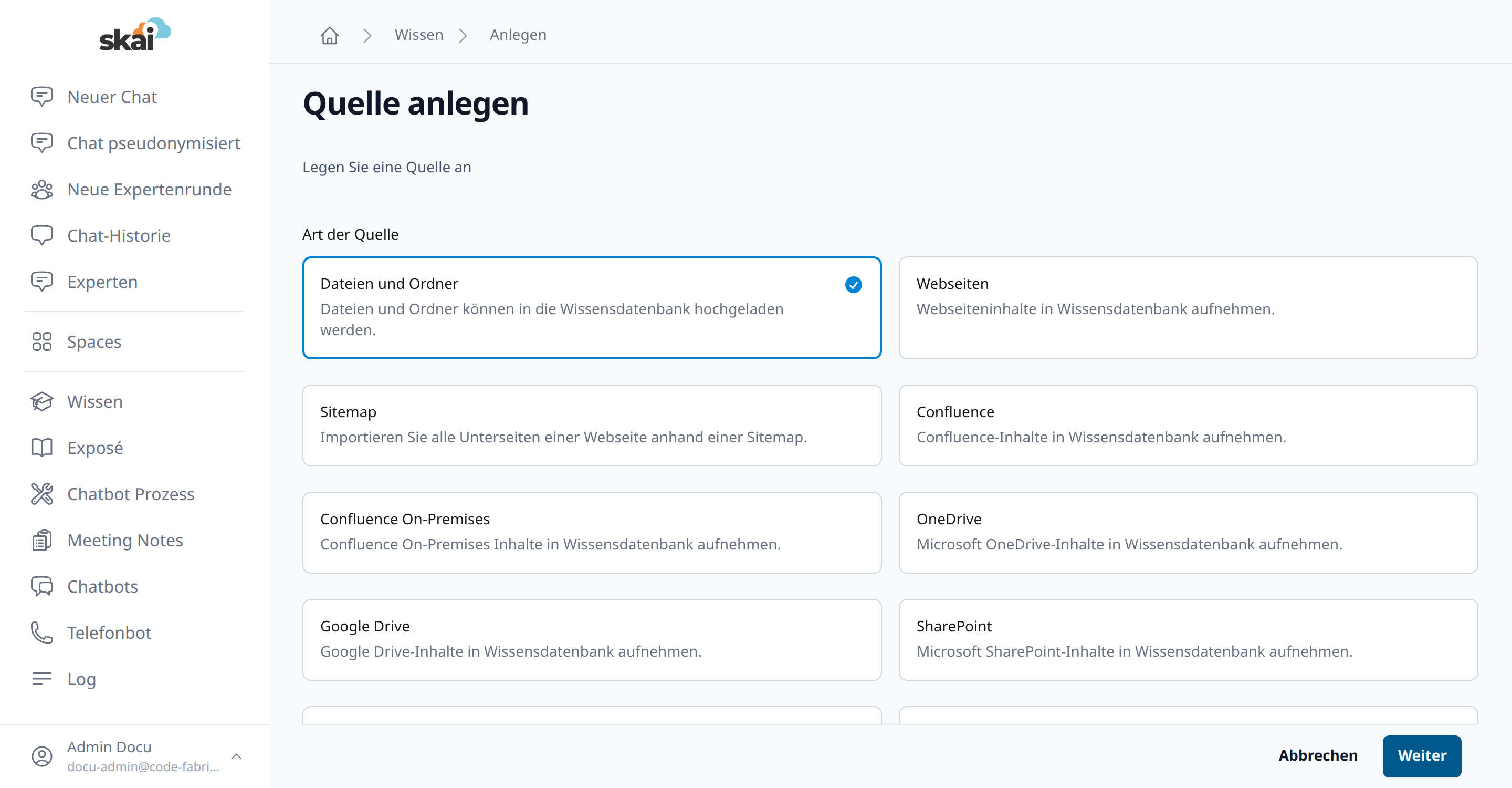Image resolution: width=1512 pixels, height=788 pixels.
Task: Click the Experten chat icon
Action: coord(41,282)
